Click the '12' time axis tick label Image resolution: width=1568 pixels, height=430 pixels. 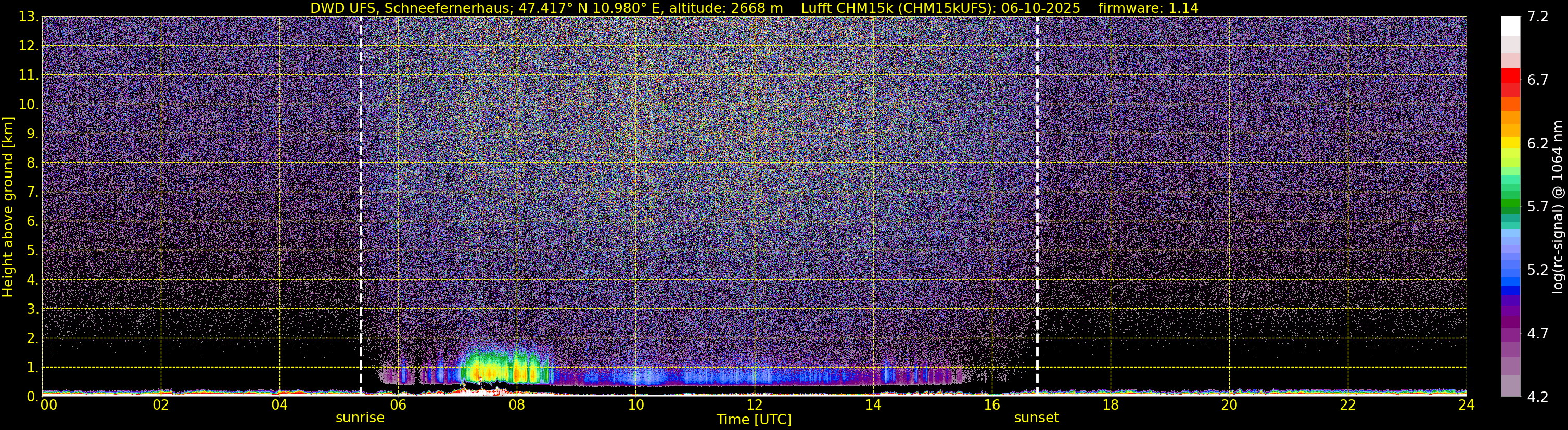pyautogui.click(x=754, y=404)
